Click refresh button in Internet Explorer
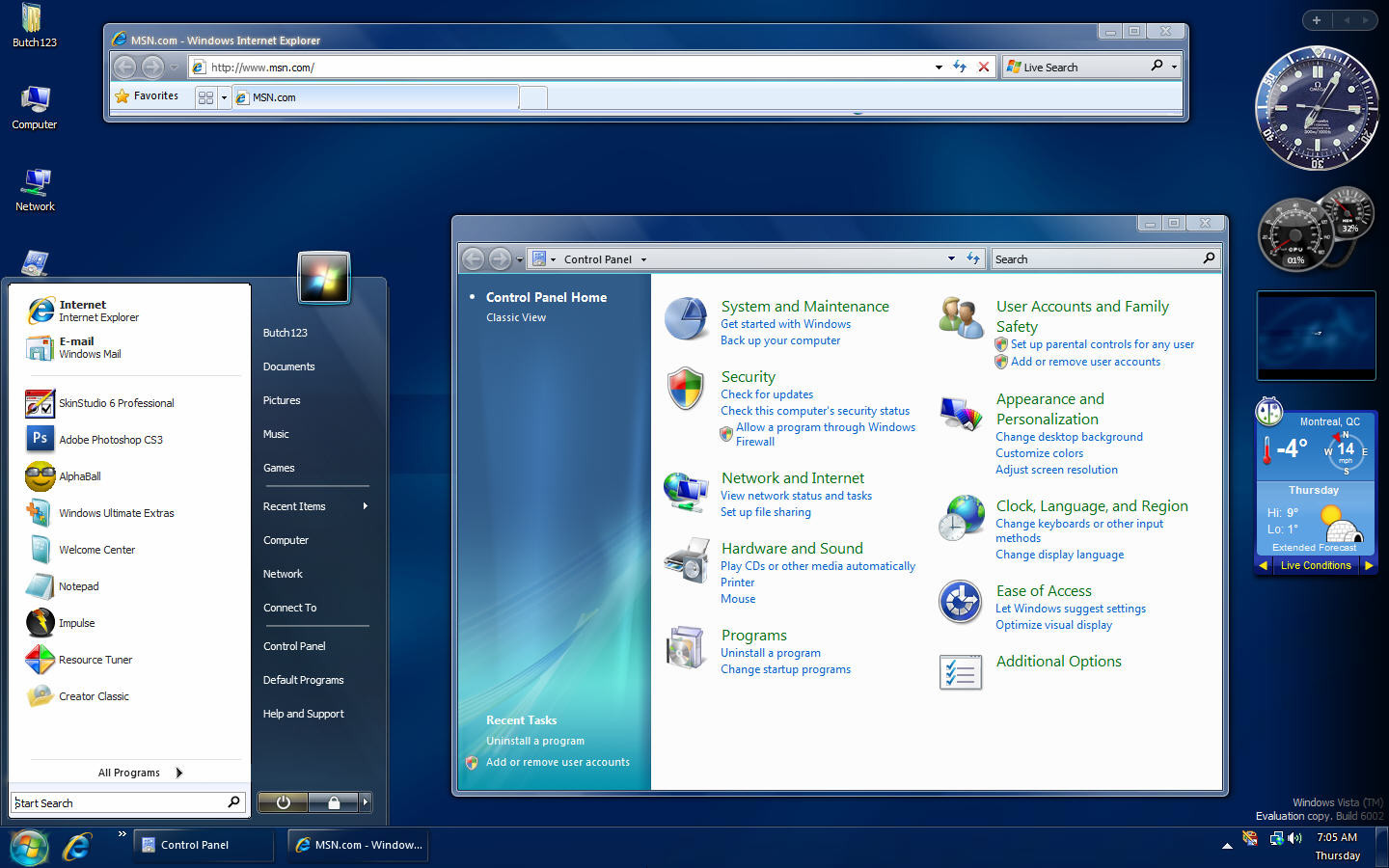Viewport: 1389px width, 868px height. [960, 67]
